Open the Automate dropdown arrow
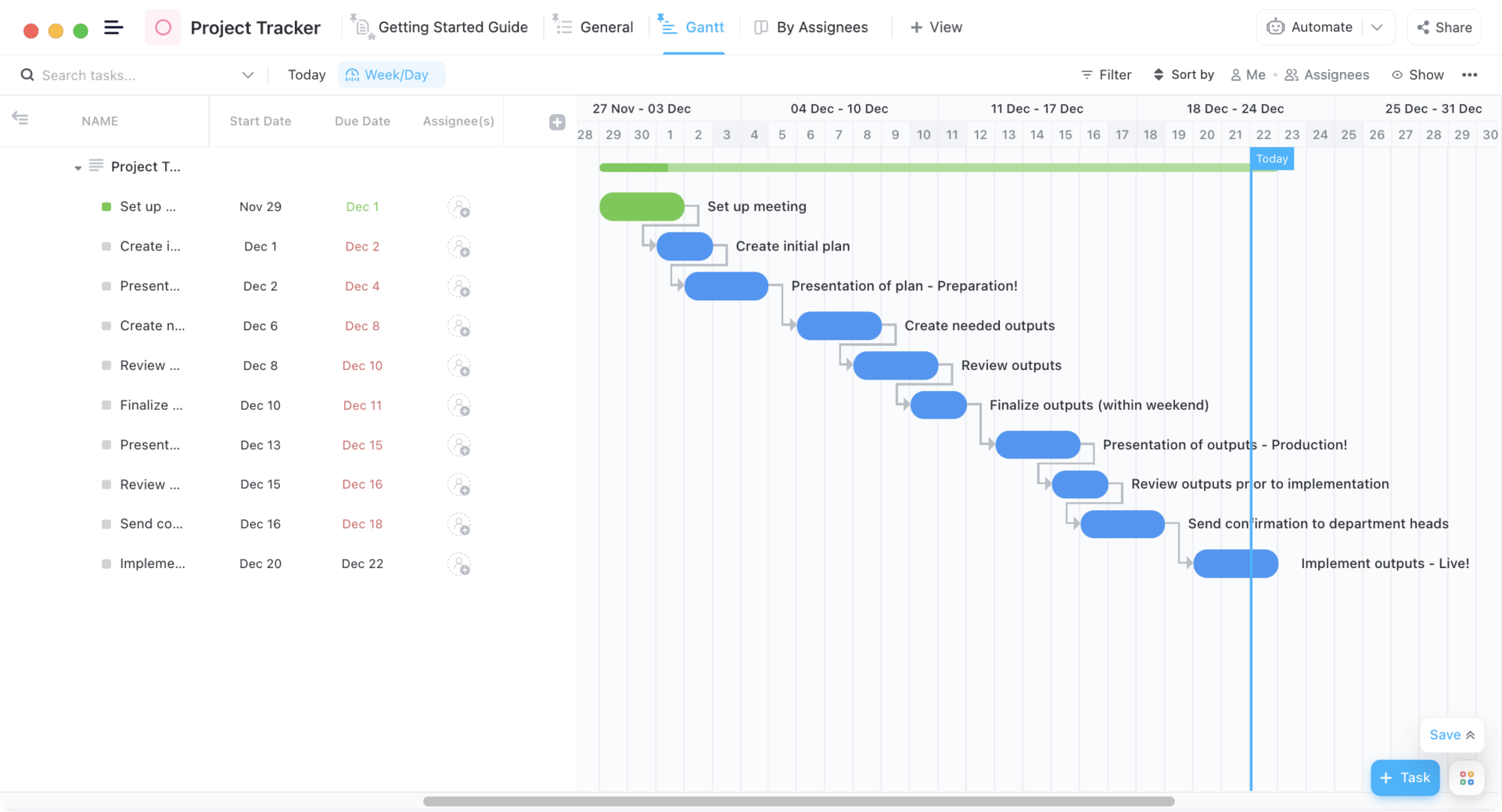The height and width of the screenshot is (812, 1502). [x=1378, y=27]
